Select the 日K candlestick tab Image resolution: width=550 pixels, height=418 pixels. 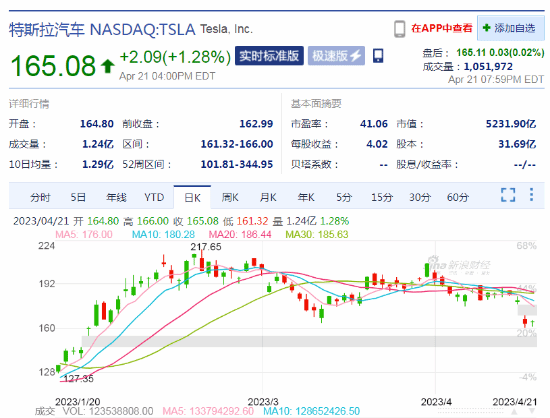tap(192, 197)
